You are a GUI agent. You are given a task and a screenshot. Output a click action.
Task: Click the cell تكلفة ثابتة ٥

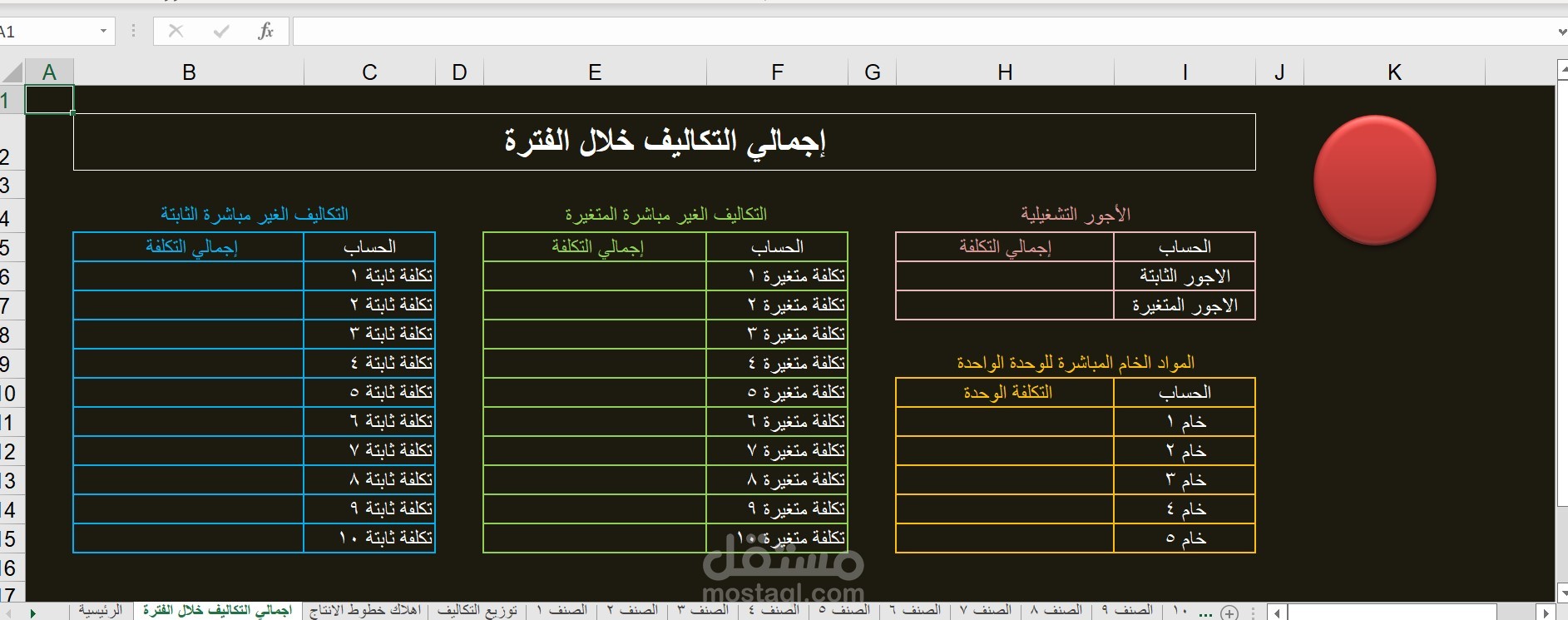(369, 392)
